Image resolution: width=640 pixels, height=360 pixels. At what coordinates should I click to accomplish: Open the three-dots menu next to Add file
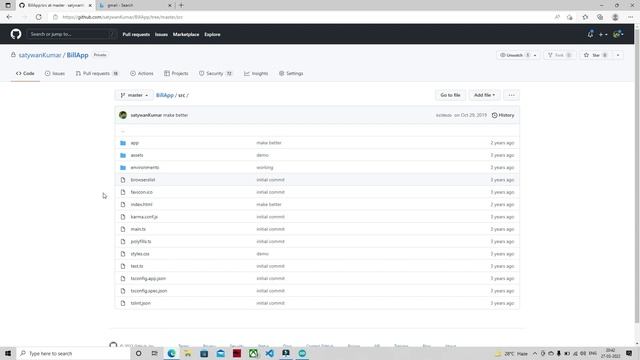tap(511, 95)
